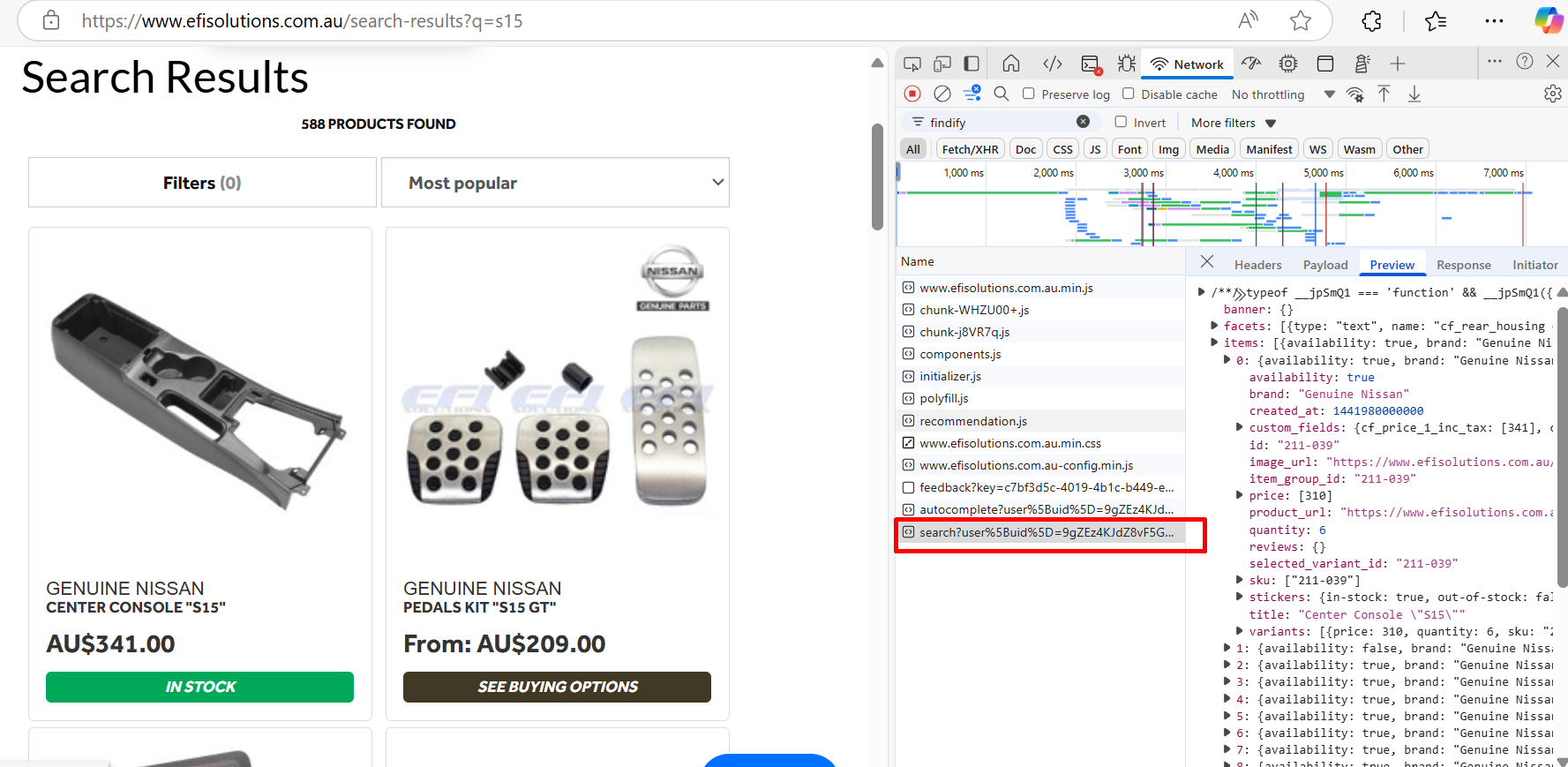Add a DevTools tool with plus icon

pyautogui.click(x=1398, y=64)
